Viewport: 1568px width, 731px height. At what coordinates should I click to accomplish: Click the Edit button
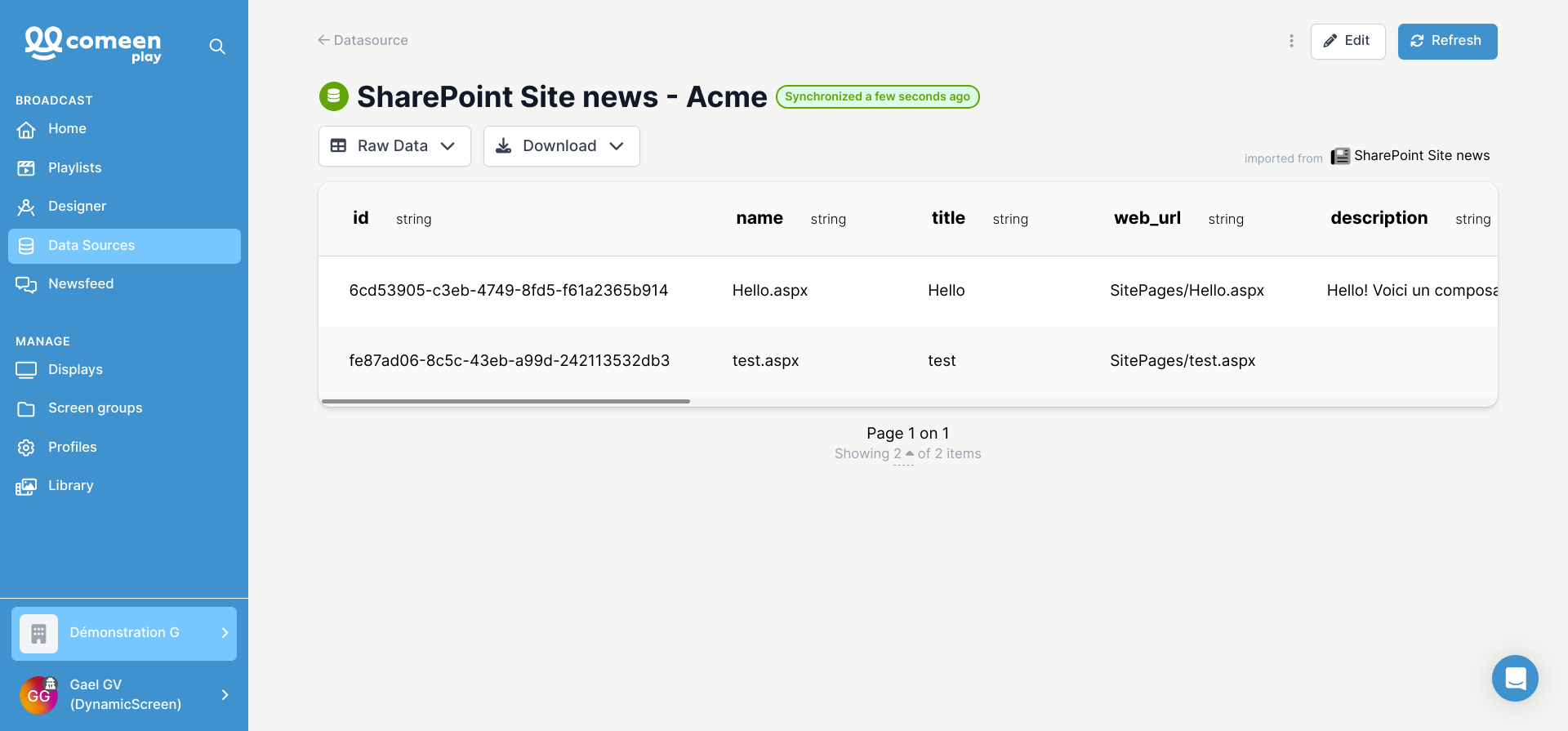1347,41
